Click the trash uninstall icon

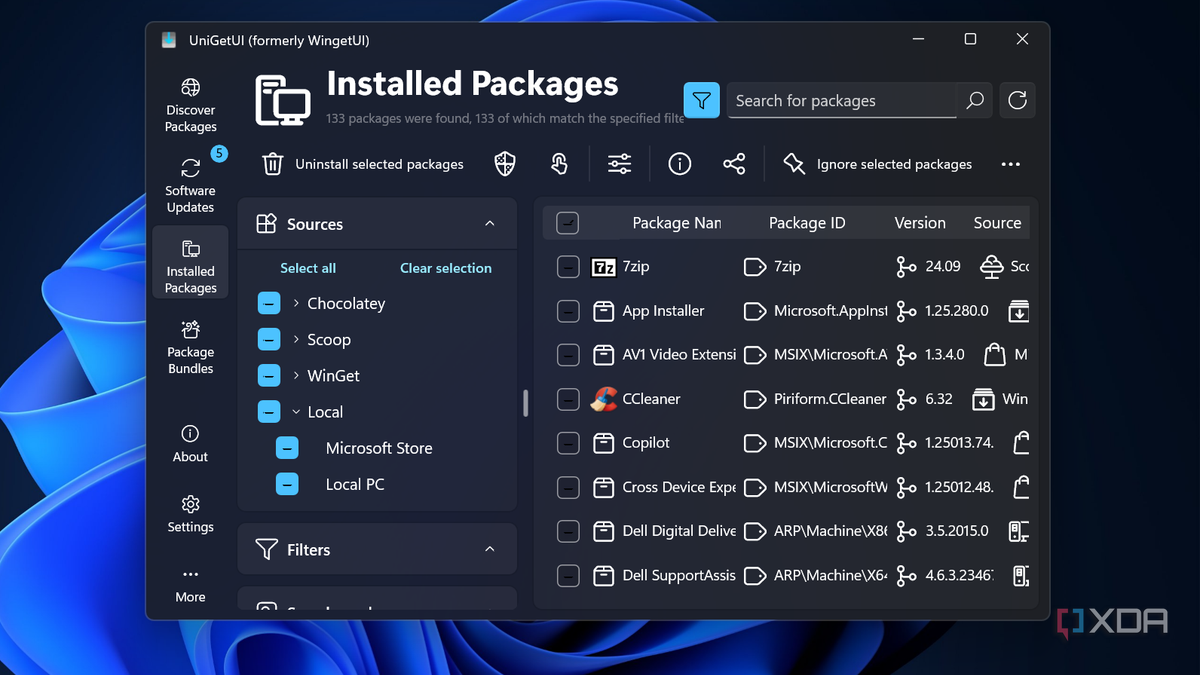coord(272,164)
